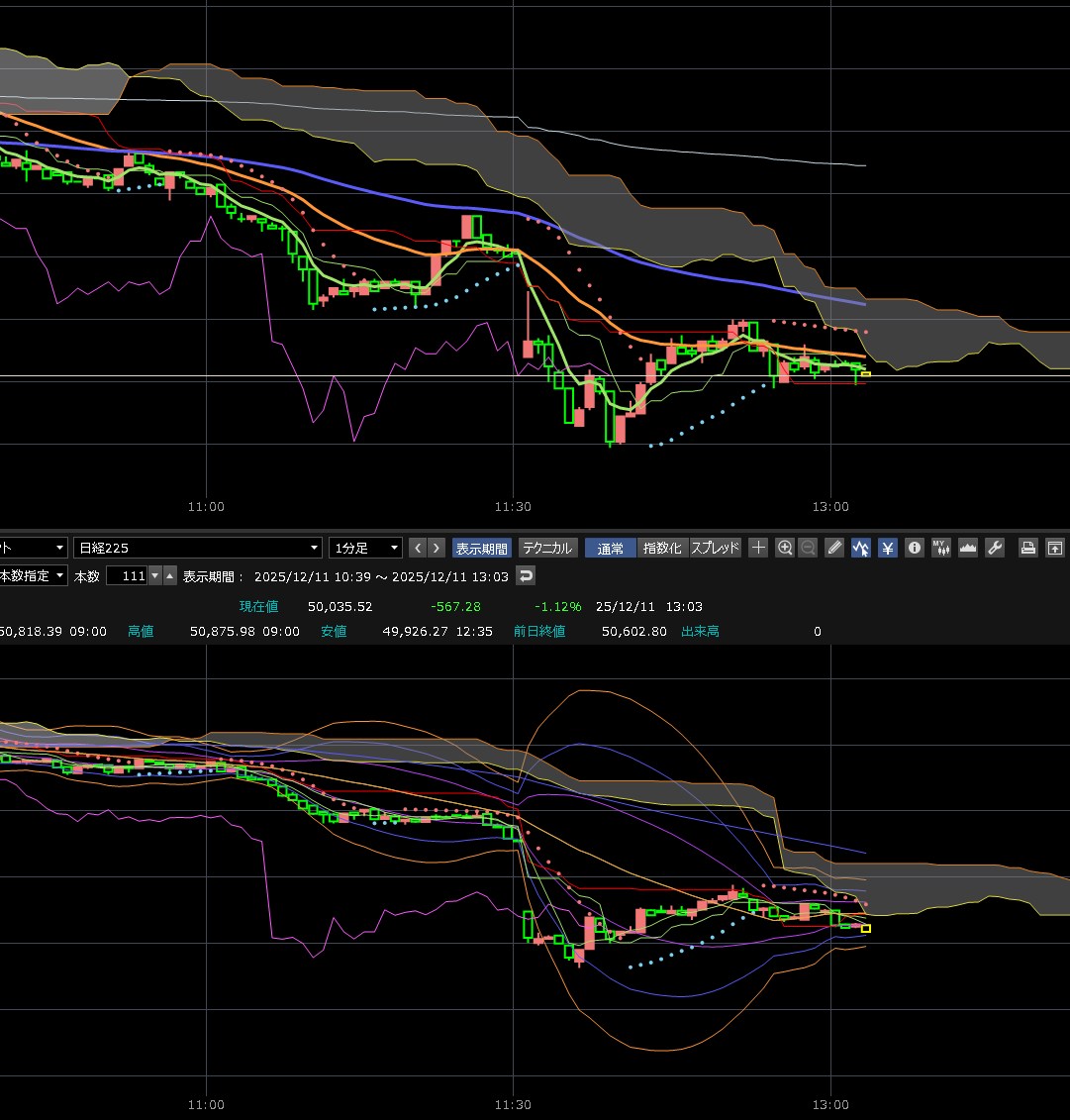Toggle the 指数化 display mode
This screenshot has height=1120, width=1070.
661,548
